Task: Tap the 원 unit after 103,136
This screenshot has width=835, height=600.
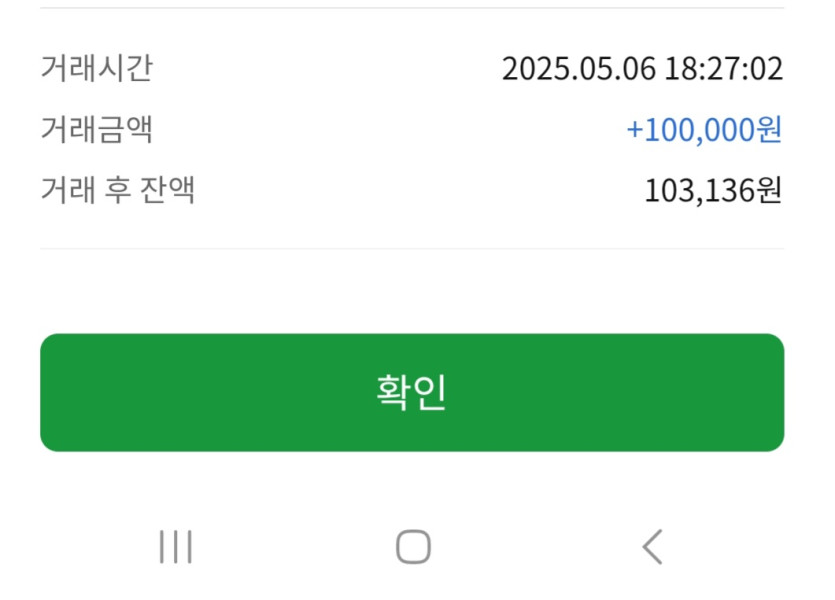Action: (770, 190)
